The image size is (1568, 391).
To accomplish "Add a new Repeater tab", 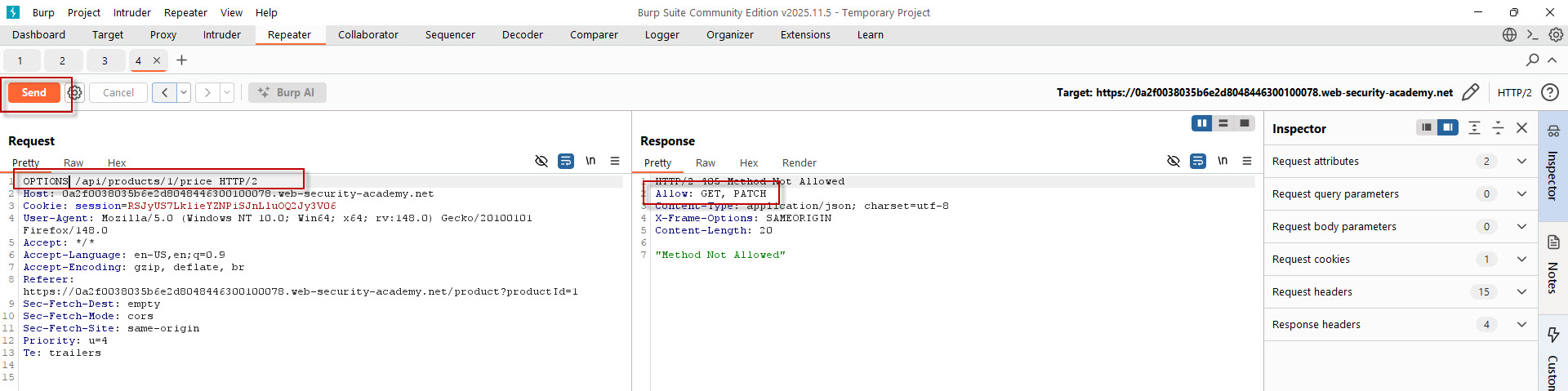I will pos(181,60).
